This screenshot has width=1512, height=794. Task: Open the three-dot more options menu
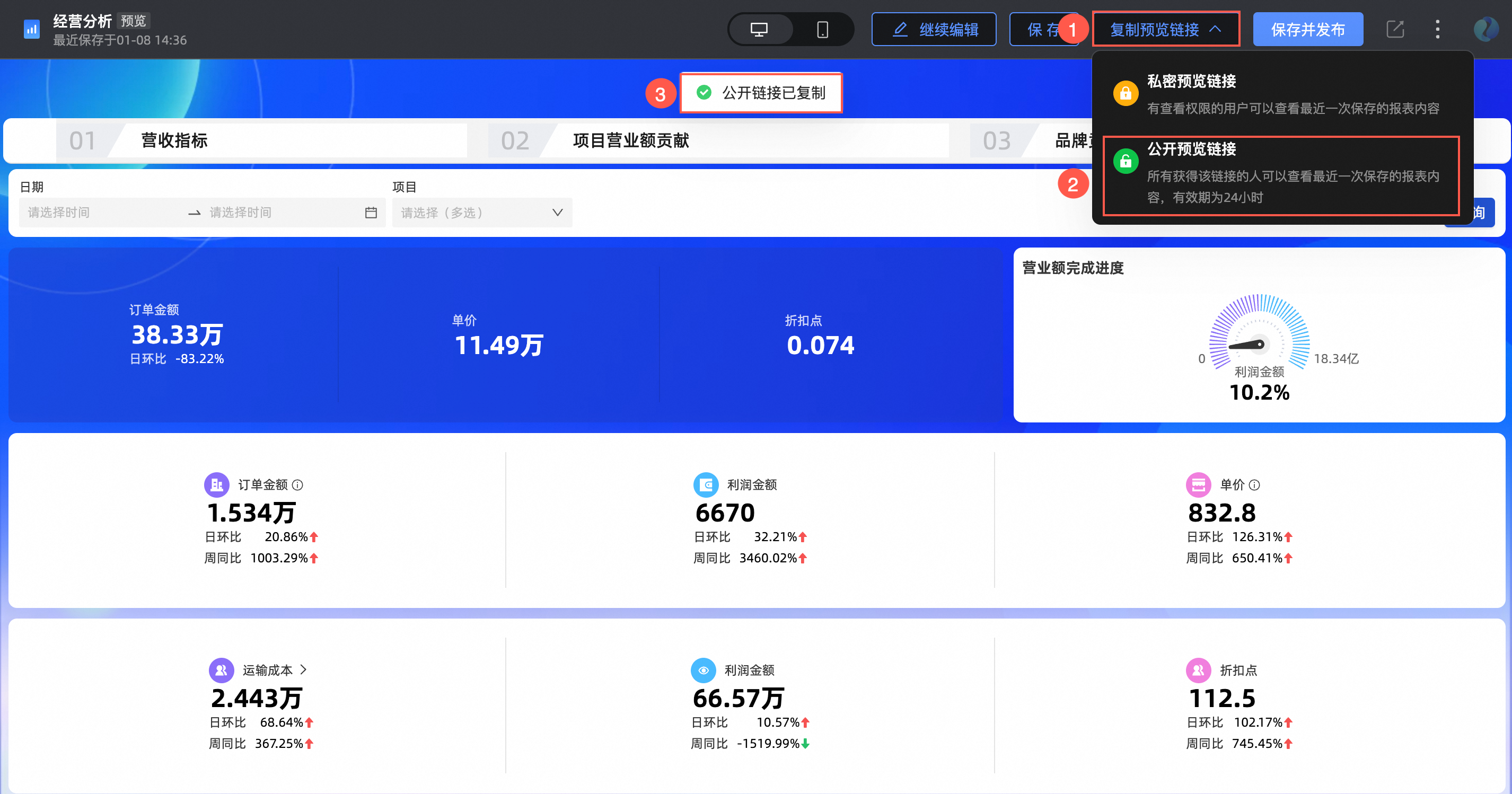(x=1437, y=29)
